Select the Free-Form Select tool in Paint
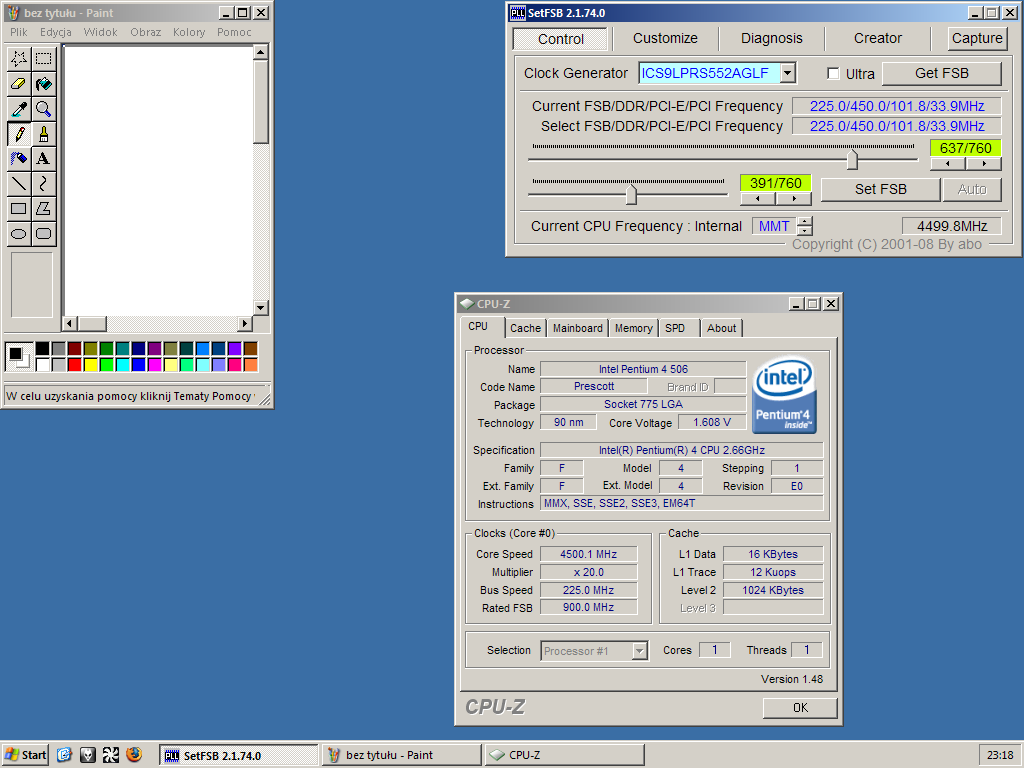1024x768 pixels. coord(19,59)
